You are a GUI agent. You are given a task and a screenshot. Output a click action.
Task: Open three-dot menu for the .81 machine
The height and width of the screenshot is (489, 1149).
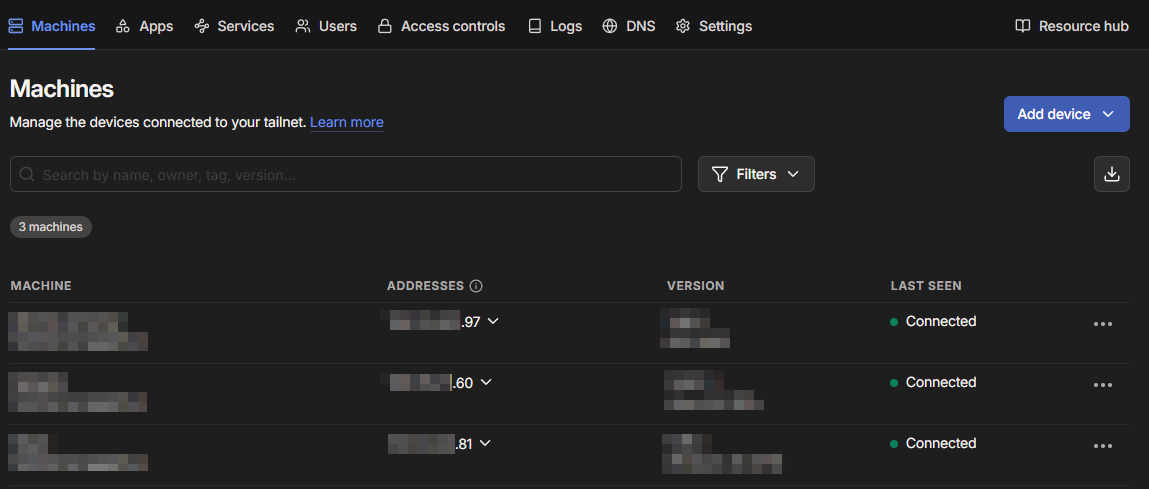1103,446
